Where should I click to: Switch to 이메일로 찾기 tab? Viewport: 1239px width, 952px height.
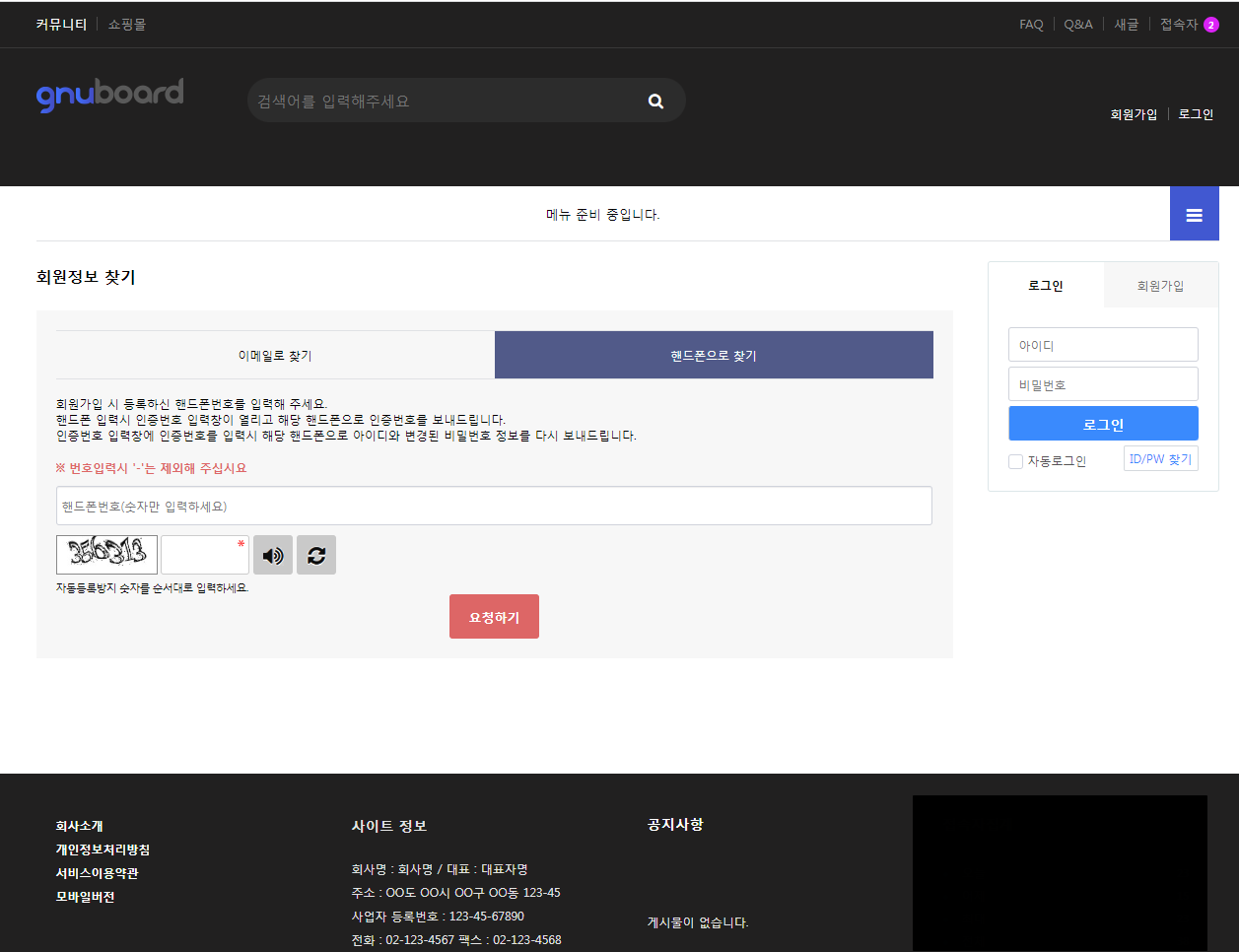(275, 355)
